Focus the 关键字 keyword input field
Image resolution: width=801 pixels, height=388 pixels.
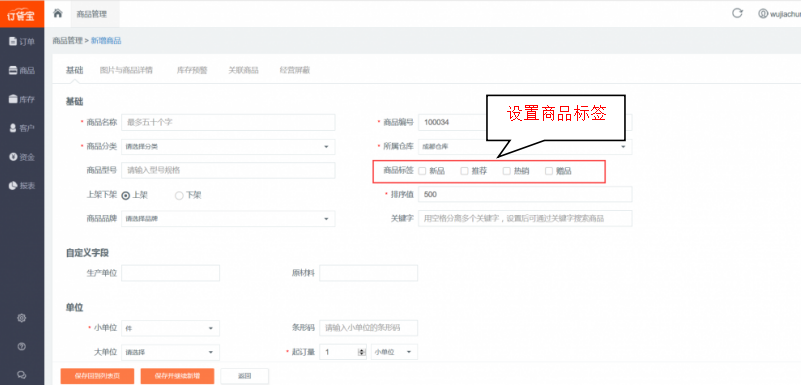[x=525, y=219]
